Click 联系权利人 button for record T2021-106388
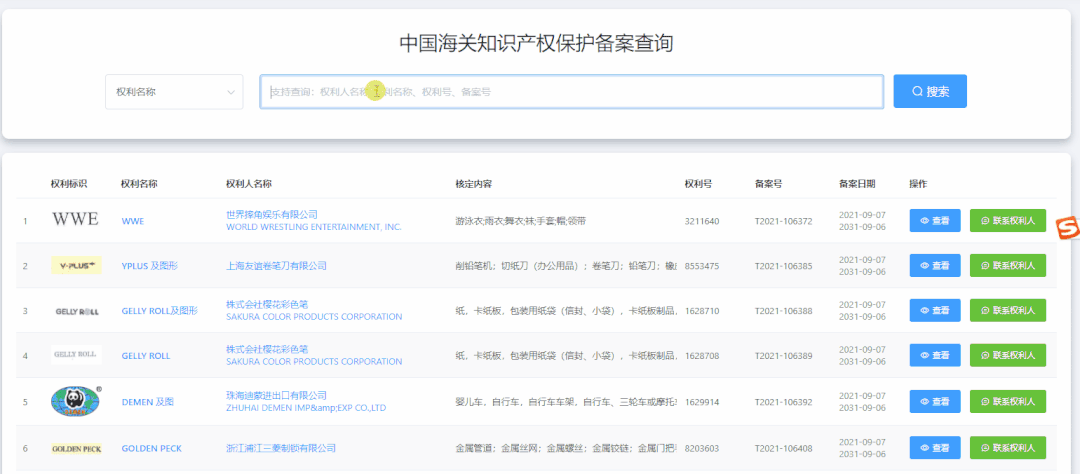This screenshot has width=1080, height=474. [x=1008, y=311]
